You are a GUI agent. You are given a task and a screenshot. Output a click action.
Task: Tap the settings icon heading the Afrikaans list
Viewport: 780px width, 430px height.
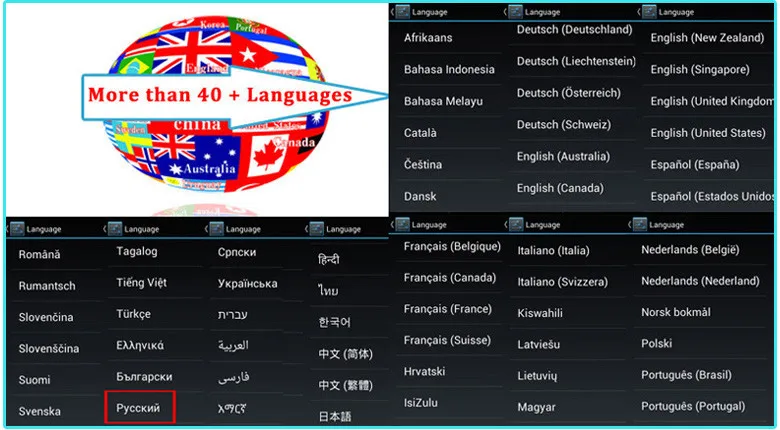[x=402, y=12]
